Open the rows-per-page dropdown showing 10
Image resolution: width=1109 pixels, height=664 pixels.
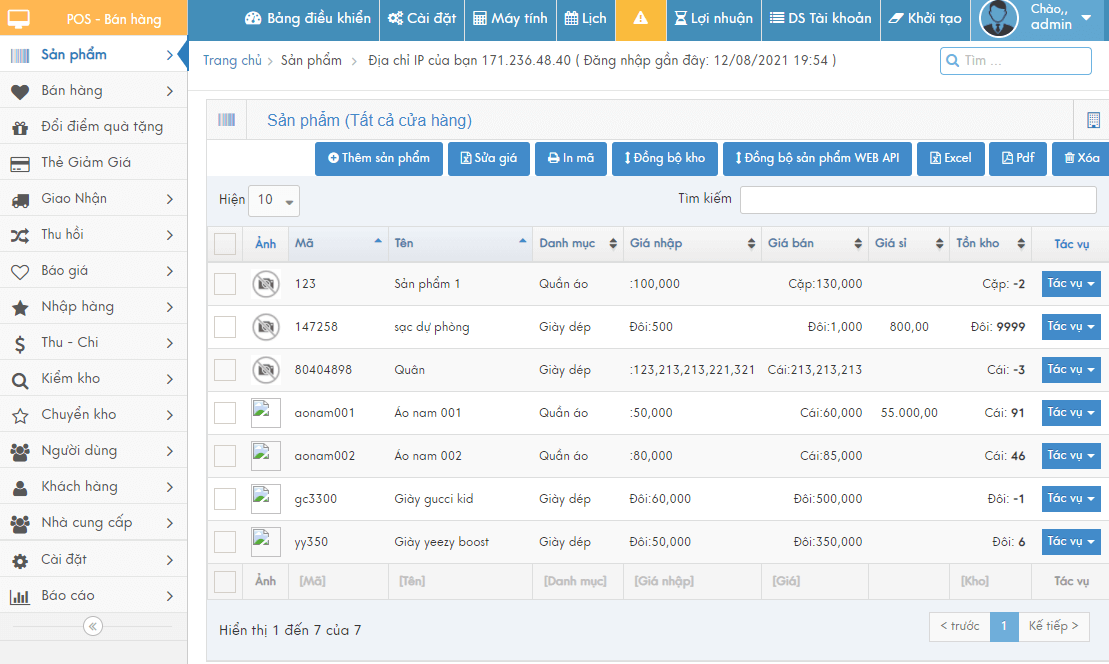click(x=274, y=200)
